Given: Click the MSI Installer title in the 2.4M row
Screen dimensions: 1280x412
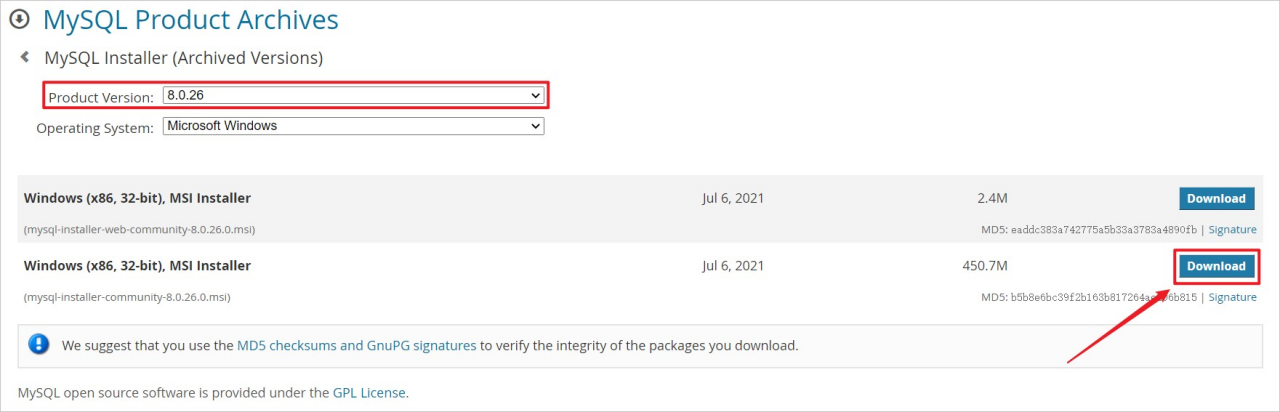Looking at the screenshot, I should point(137,198).
